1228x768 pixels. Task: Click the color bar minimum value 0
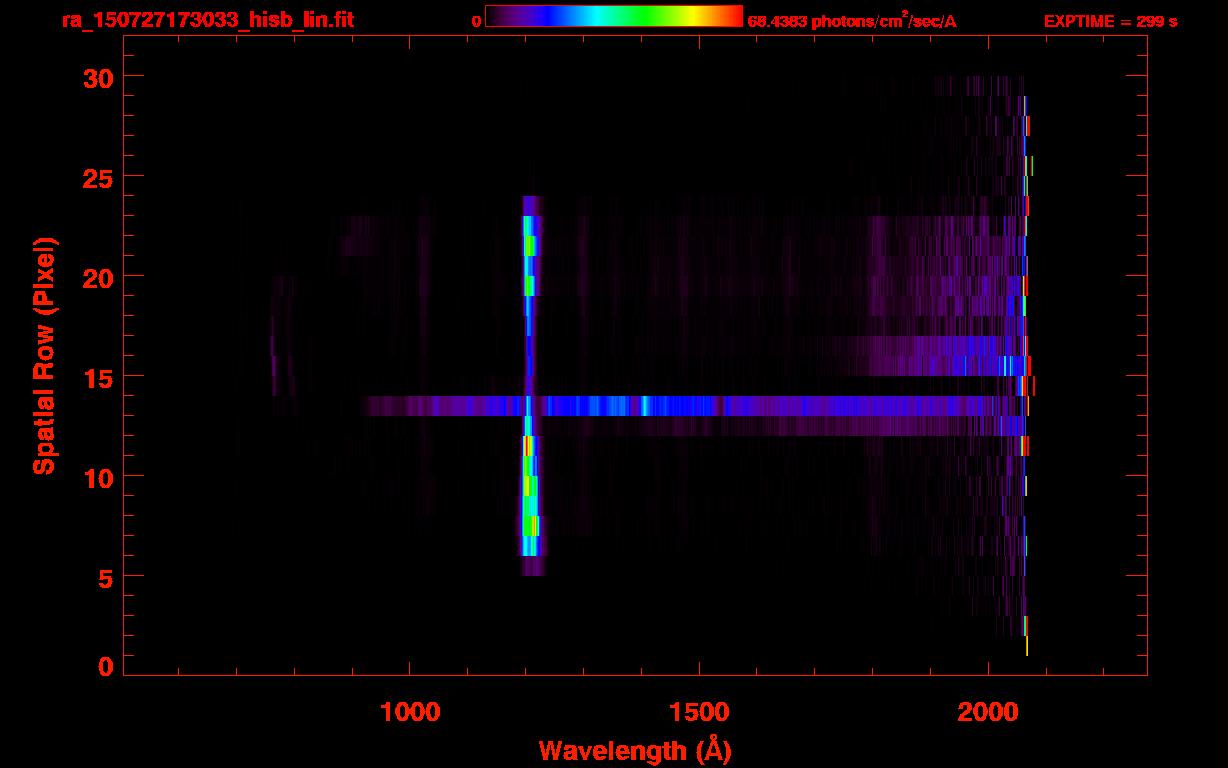tap(477, 21)
